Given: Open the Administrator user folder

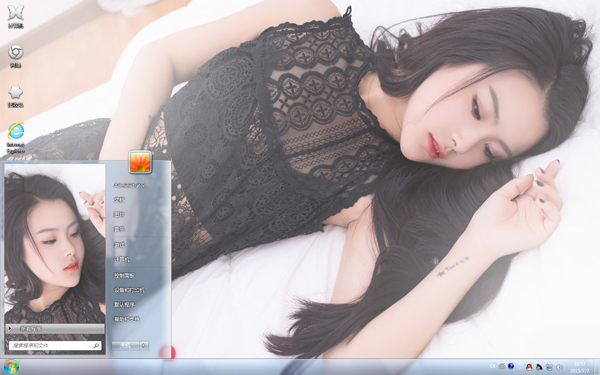Looking at the screenshot, I should pyautogui.click(x=129, y=185).
